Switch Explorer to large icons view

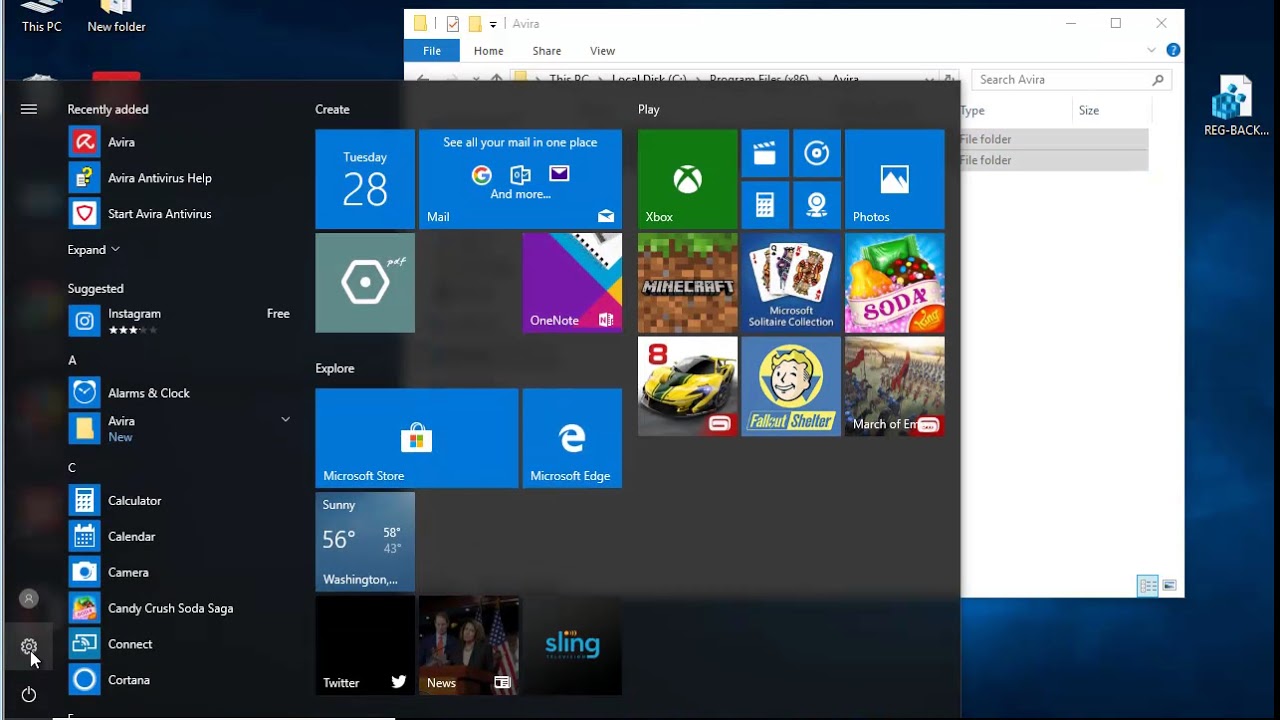[1169, 586]
